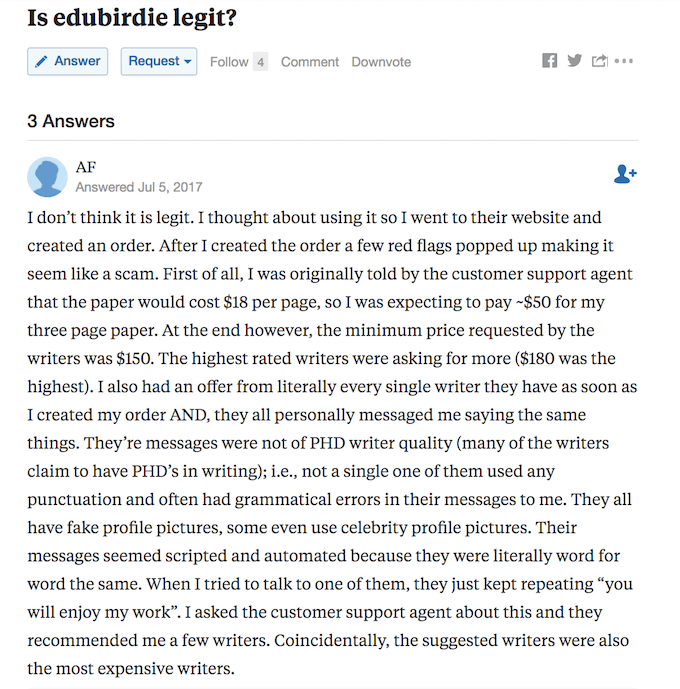
Task: Share the question on Facebook
Action: click(549, 61)
